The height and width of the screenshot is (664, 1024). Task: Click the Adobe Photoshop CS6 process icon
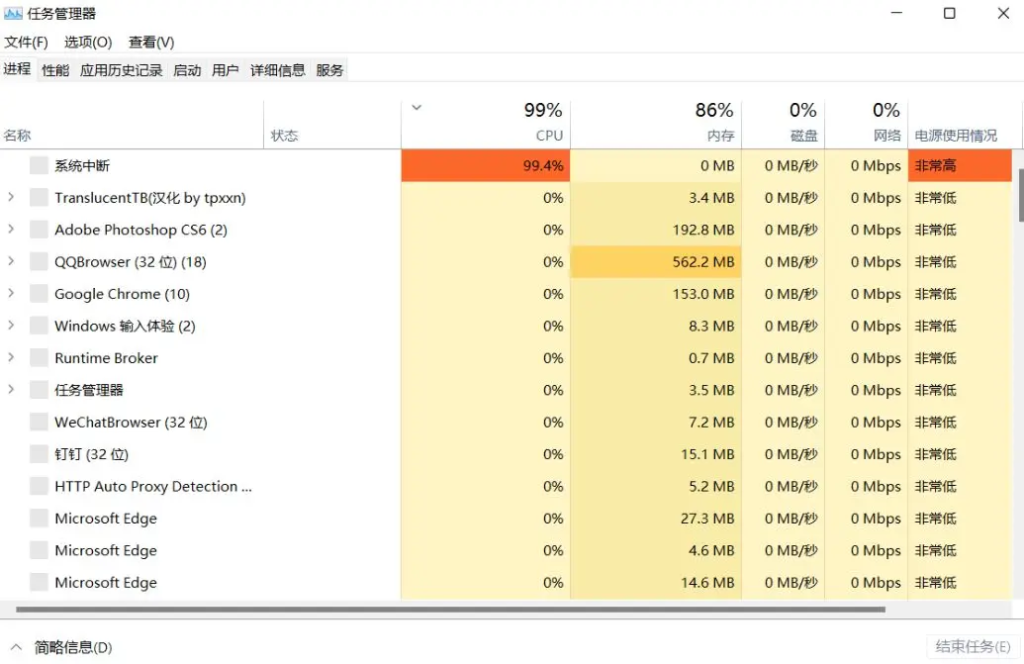39,229
